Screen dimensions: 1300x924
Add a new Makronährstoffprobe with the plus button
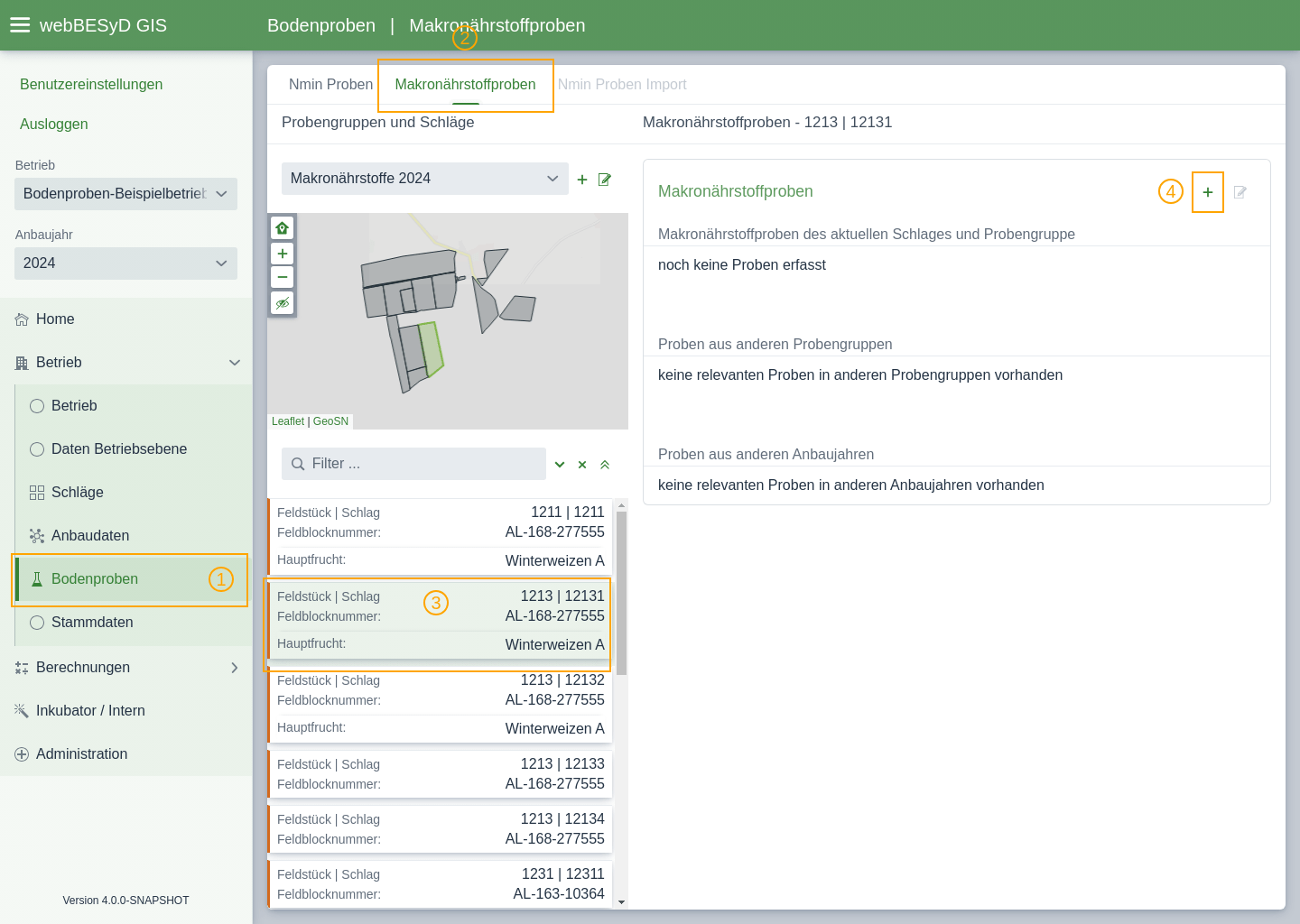(1208, 192)
